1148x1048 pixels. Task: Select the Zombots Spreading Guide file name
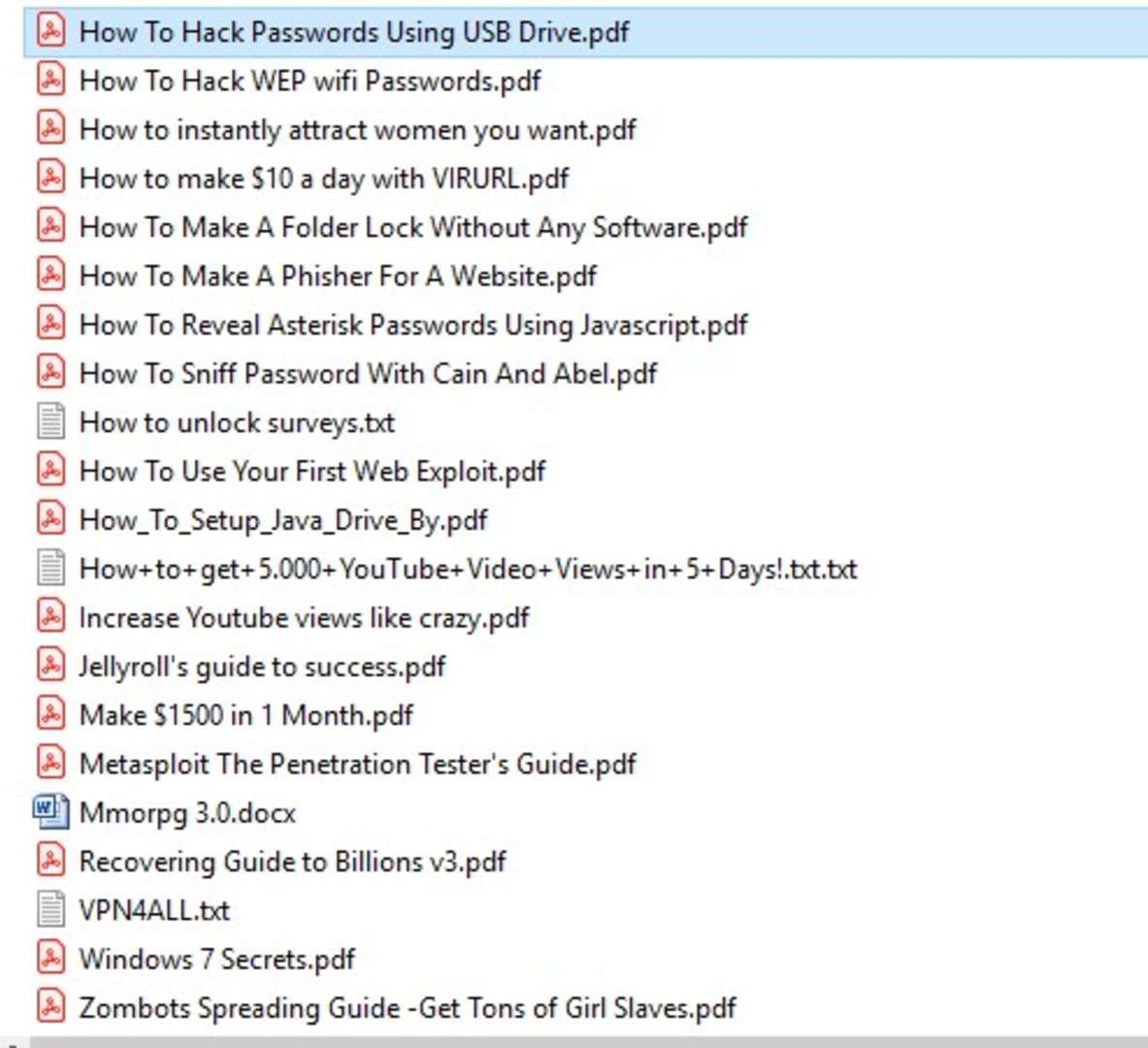pyautogui.click(x=407, y=1007)
